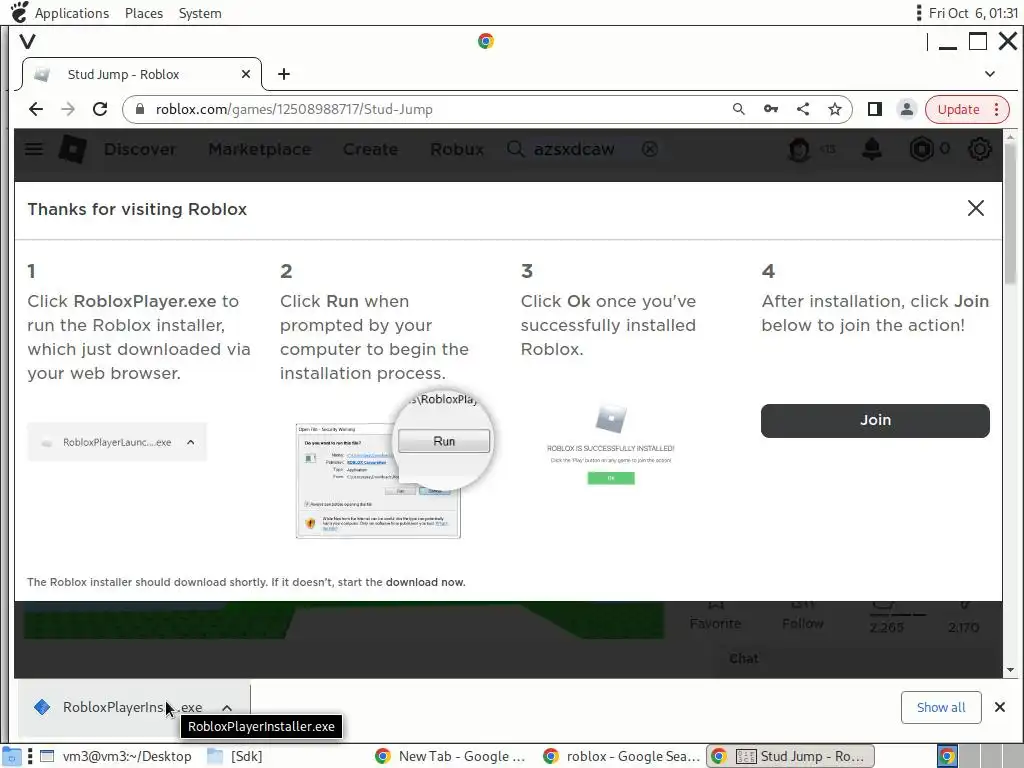Click the Roblox logo icon
This screenshot has height=768, width=1024.
tap(72, 149)
